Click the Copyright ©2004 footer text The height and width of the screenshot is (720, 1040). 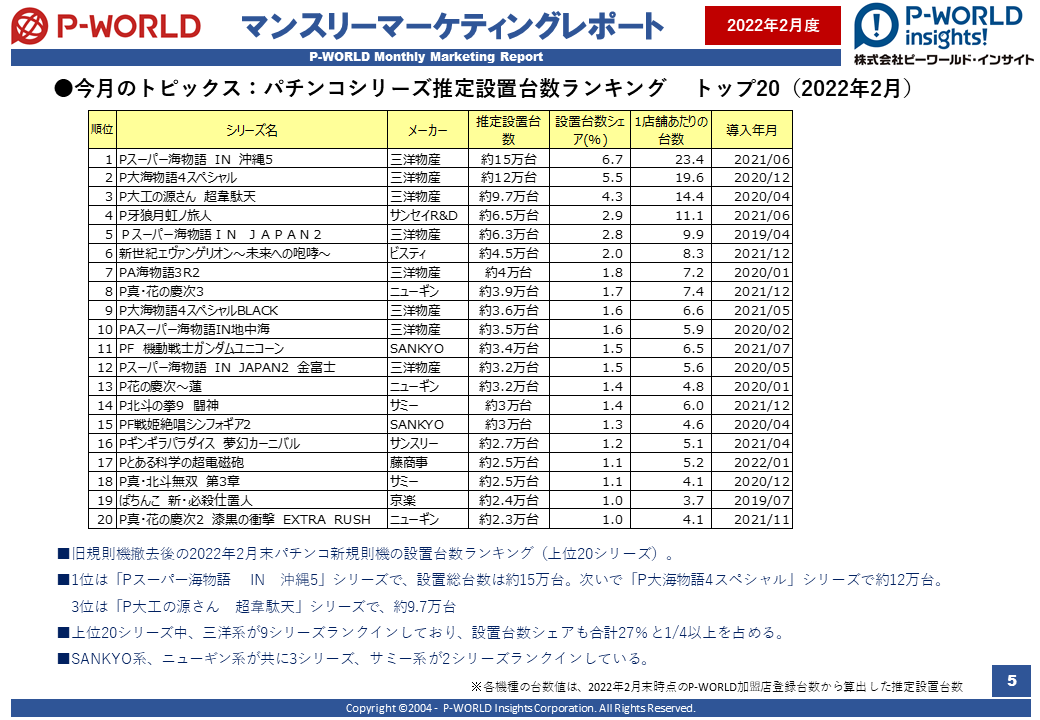pos(521,708)
